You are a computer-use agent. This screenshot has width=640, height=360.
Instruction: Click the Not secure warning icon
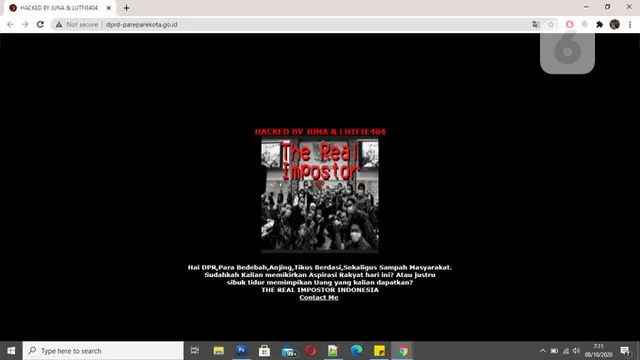59,24
